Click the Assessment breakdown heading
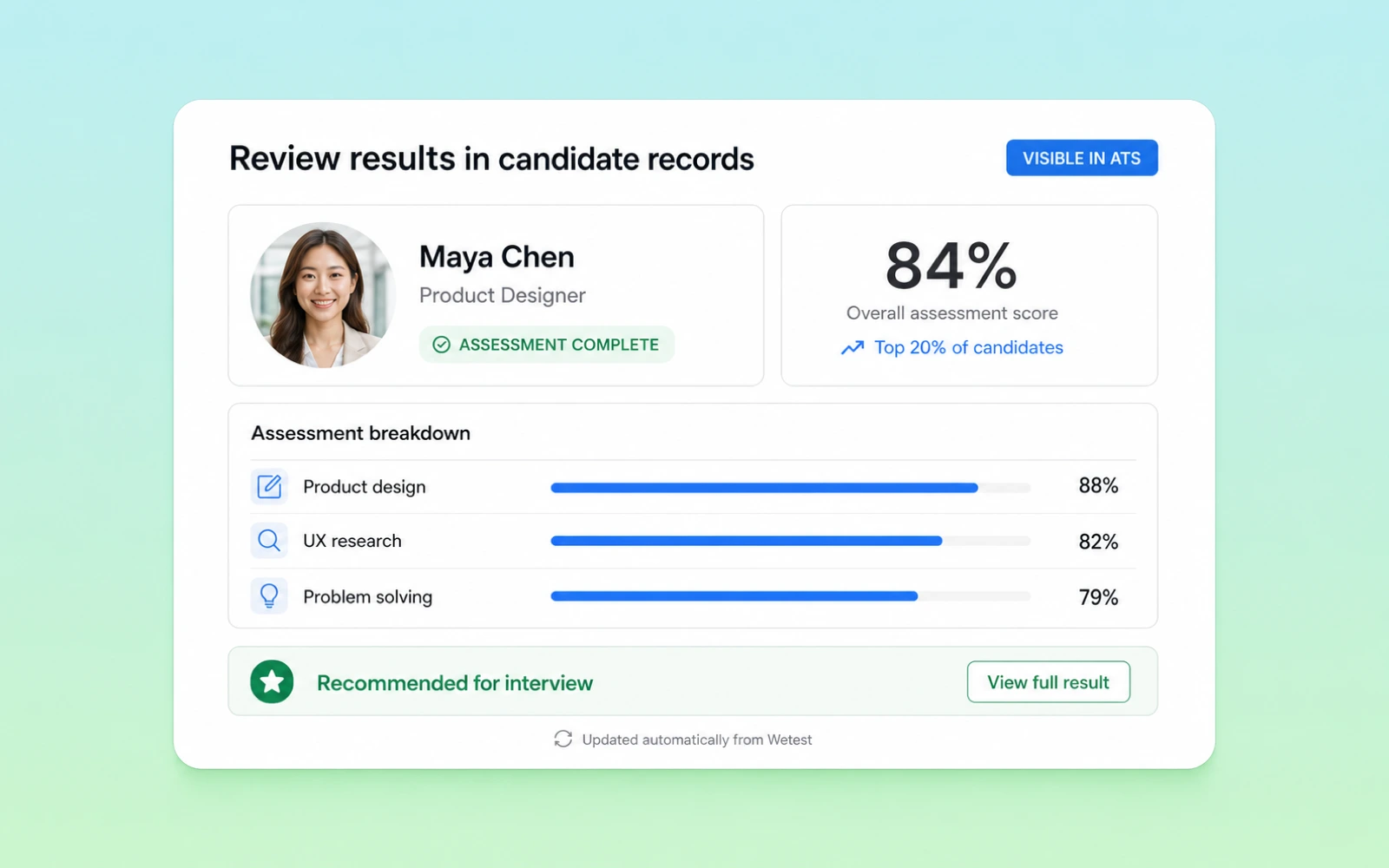The width and height of the screenshot is (1389, 868). click(360, 433)
